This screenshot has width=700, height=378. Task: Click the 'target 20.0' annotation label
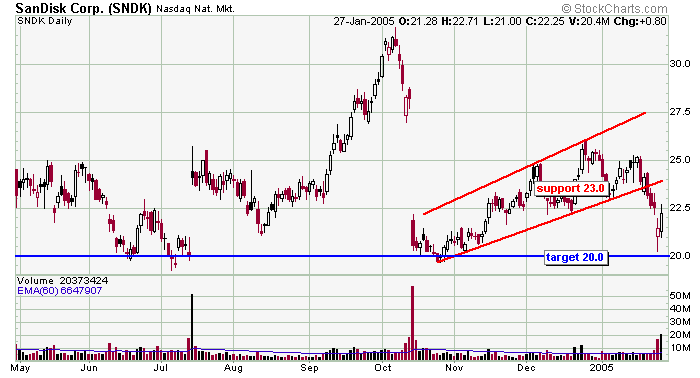pos(575,258)
